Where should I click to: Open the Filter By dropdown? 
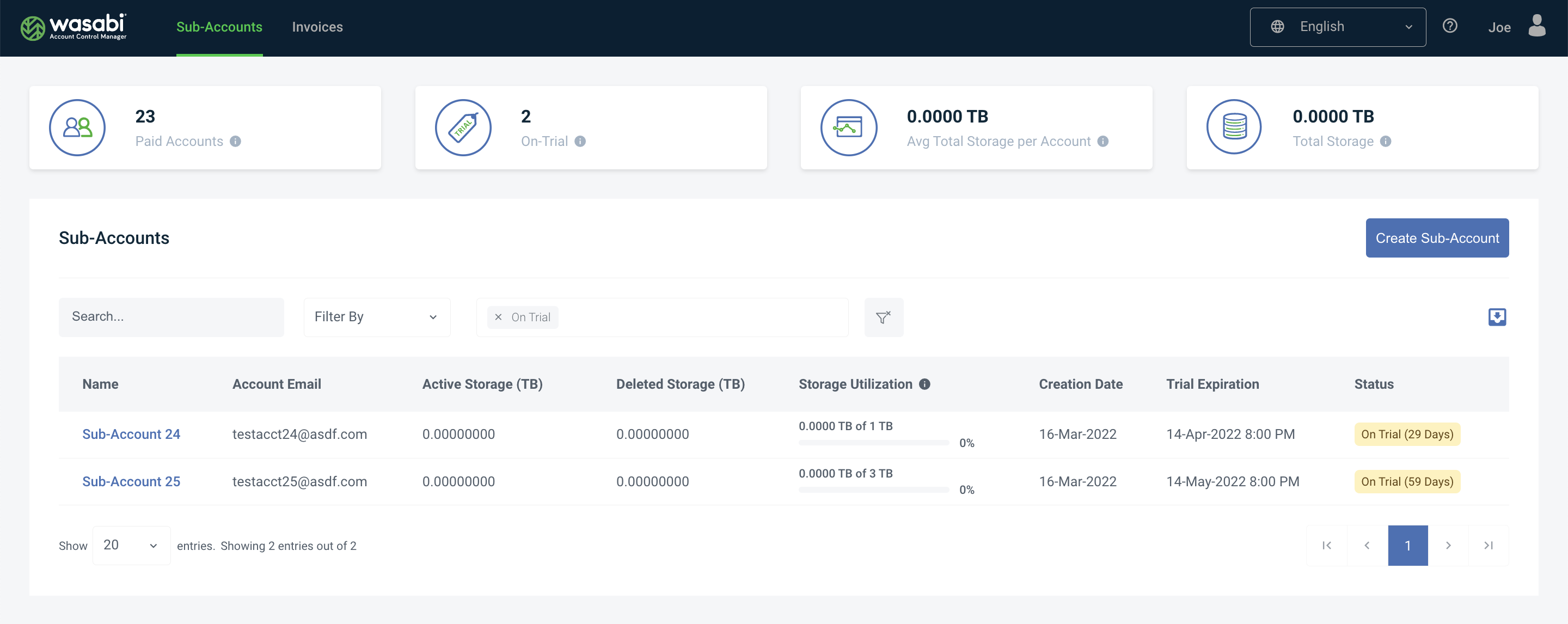pos(377,317)
